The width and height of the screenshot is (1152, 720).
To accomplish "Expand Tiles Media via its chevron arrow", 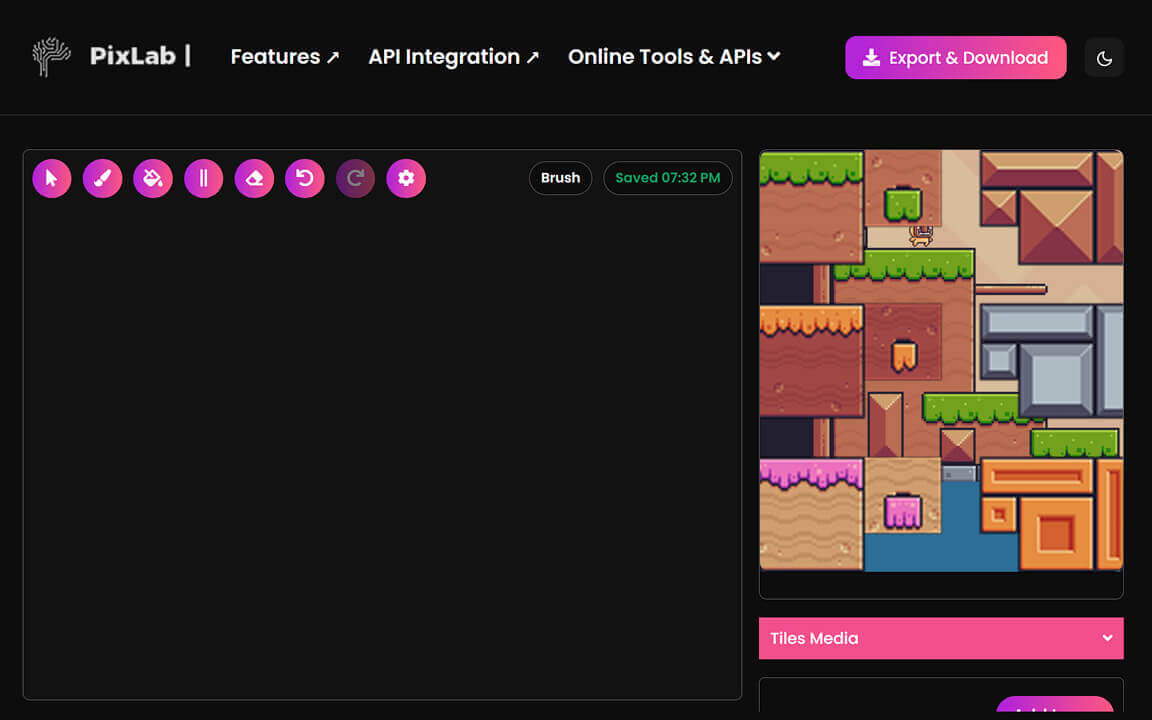I will tap(1107, 638).
